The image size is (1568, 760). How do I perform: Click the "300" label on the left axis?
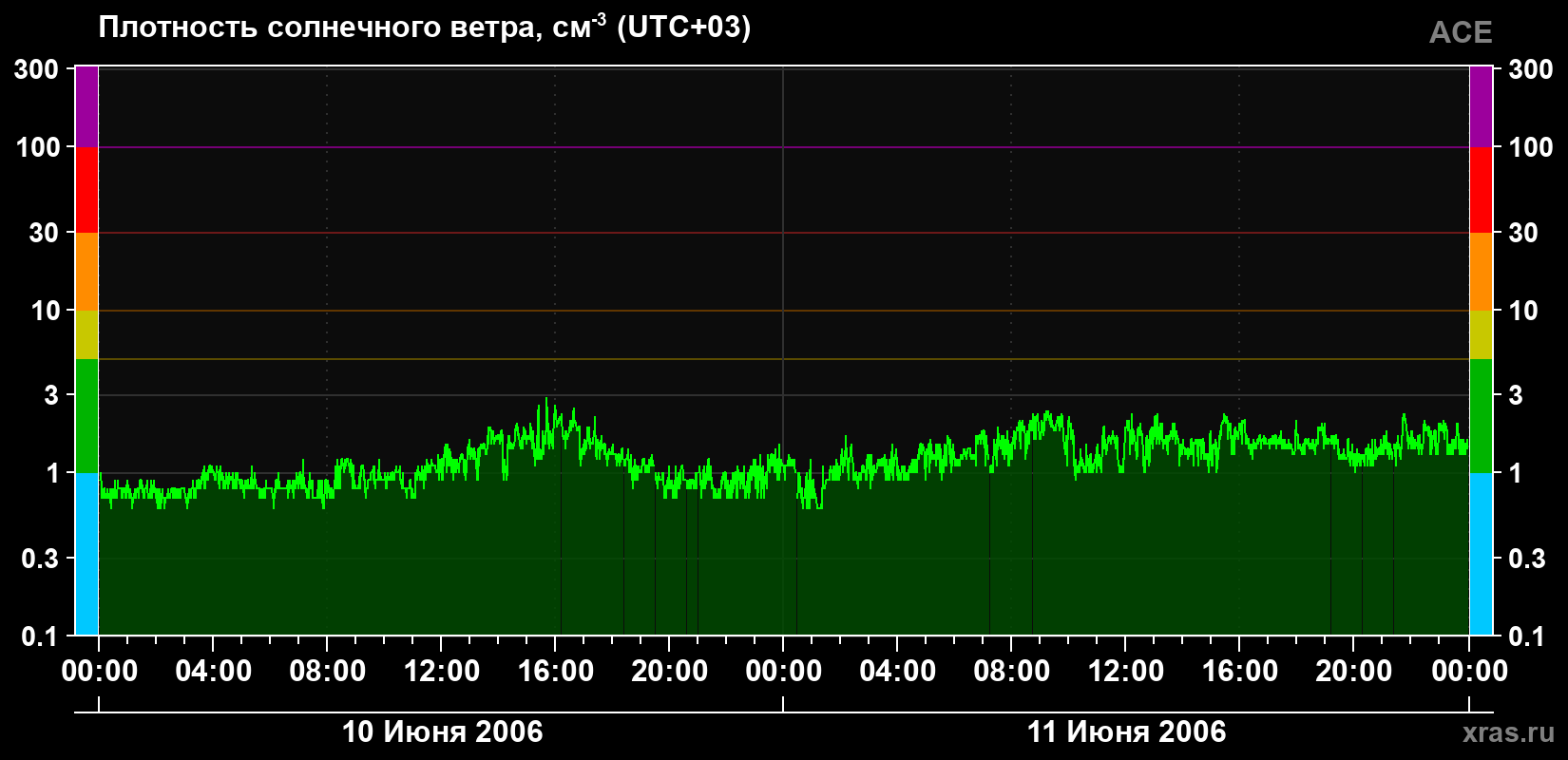pos(37,69)
